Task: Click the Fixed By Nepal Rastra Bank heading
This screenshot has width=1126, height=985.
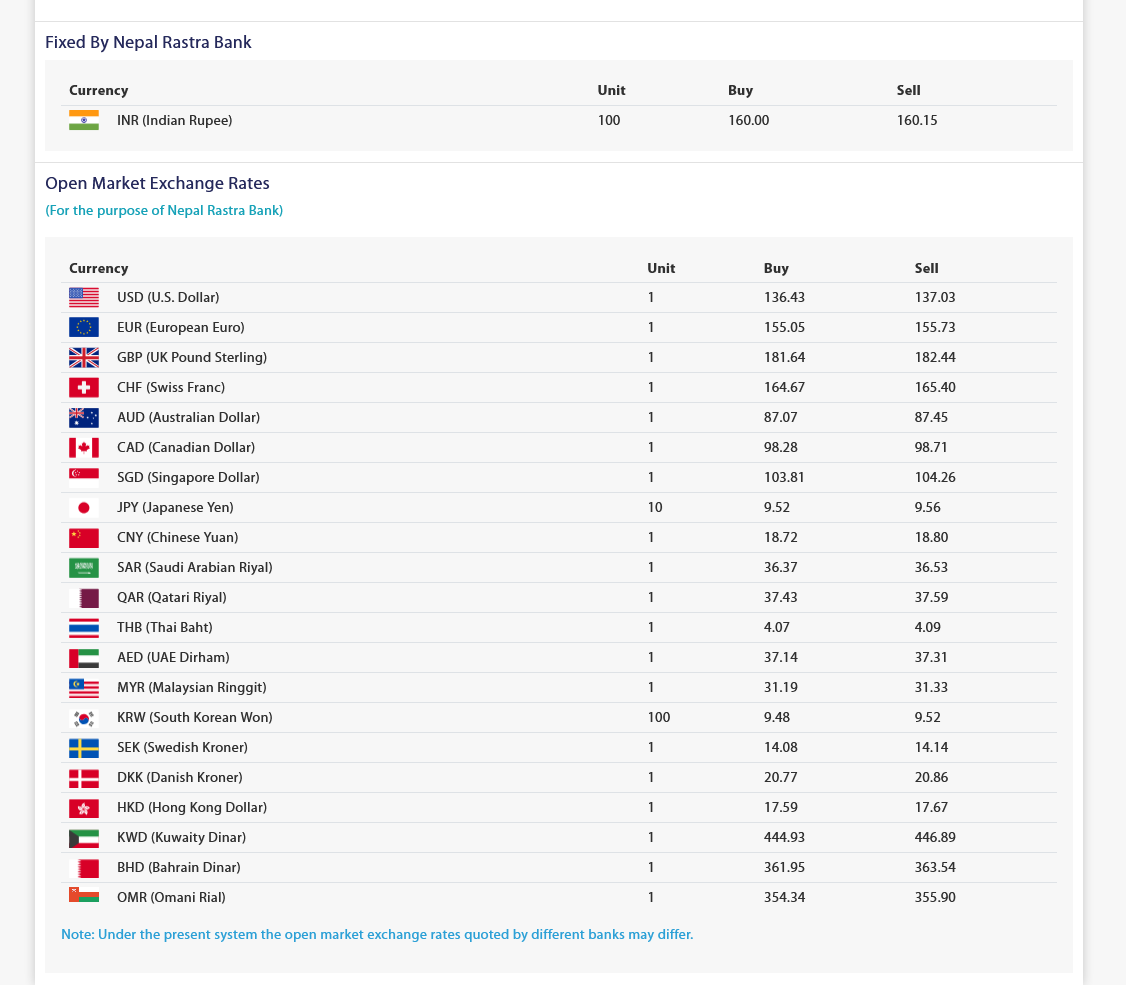Action: (x=148, y=43)
